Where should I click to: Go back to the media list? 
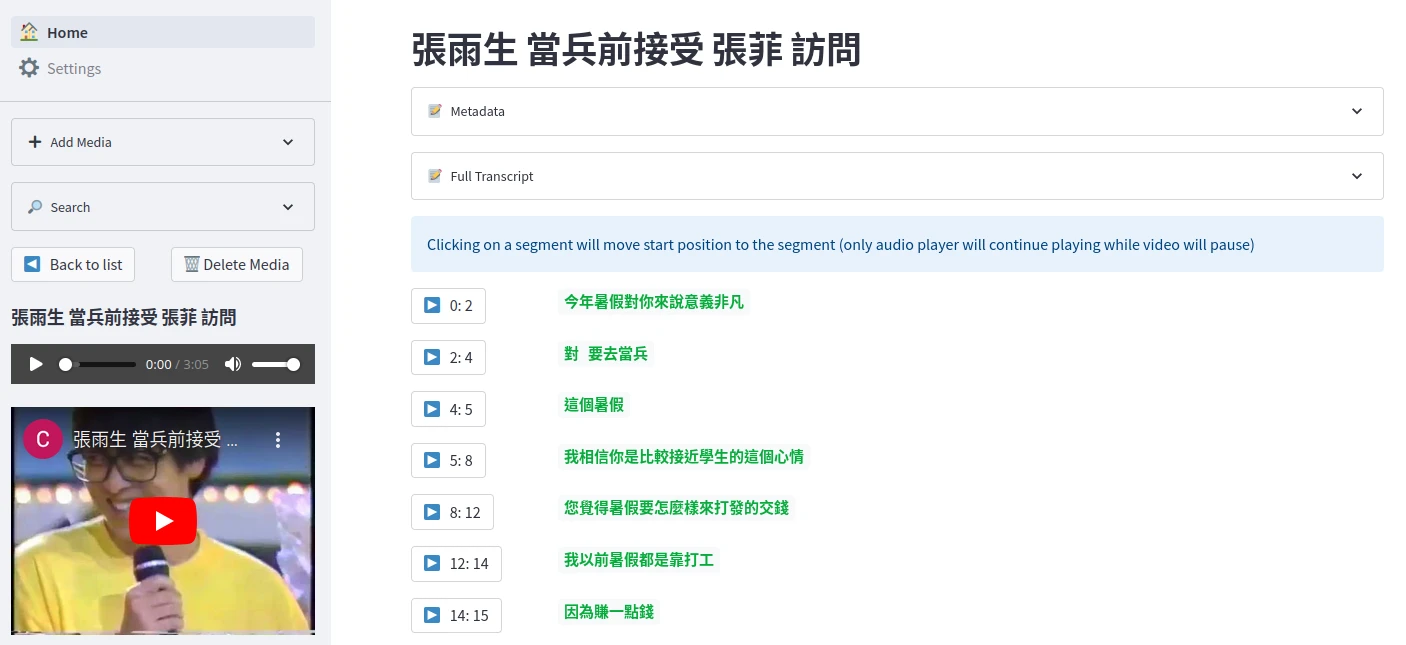click(73, 265)
